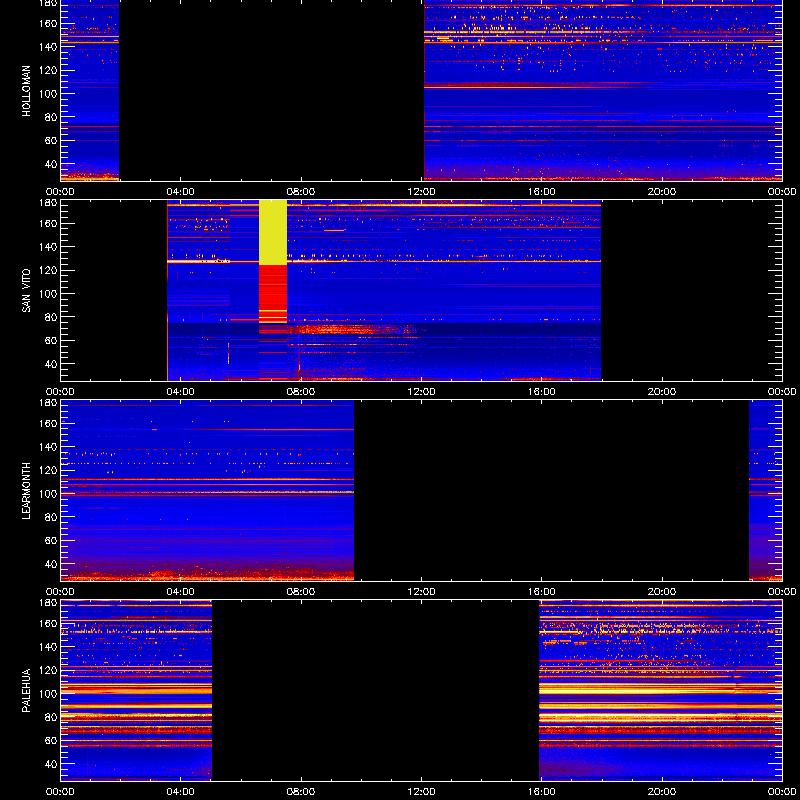
Task: Choose the 04:00 label under Palehua panel
Action: [181, 792]
